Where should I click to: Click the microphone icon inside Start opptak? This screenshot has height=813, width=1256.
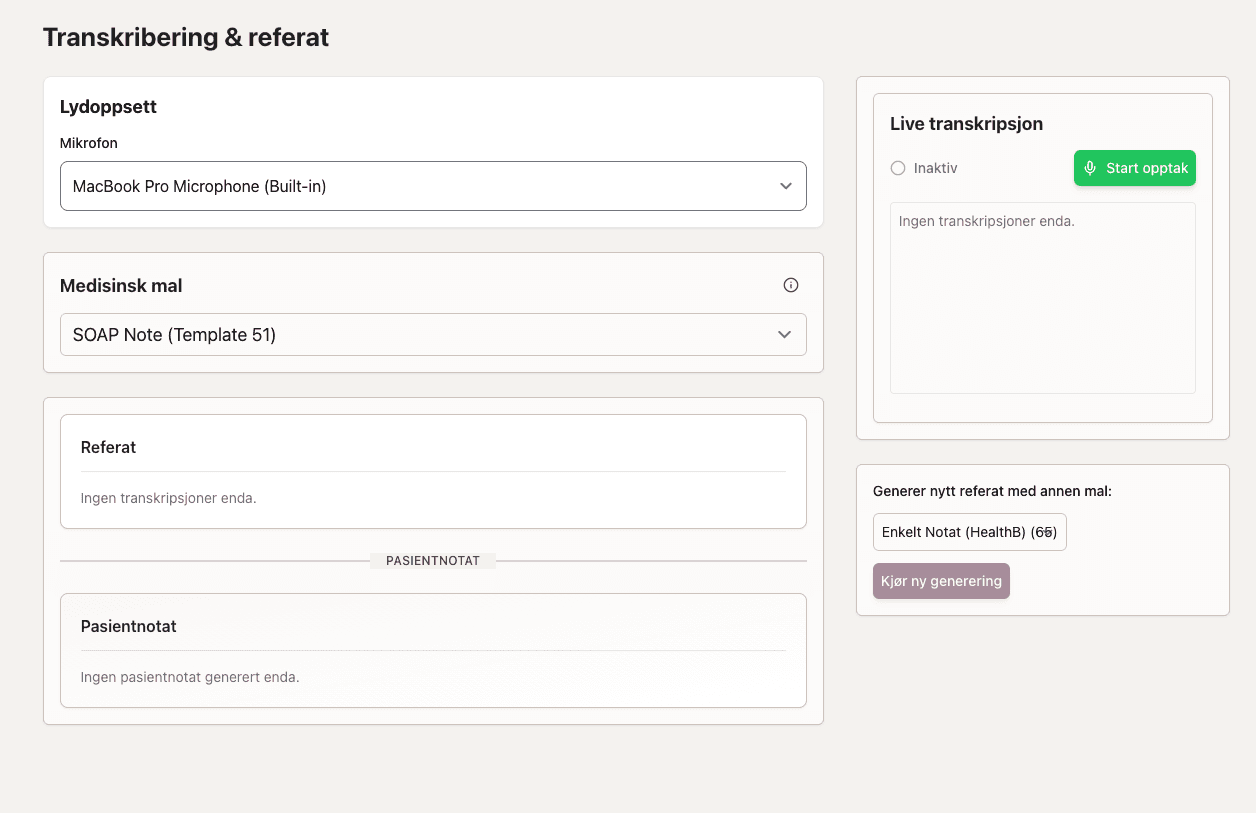click(x=1090, y=168)
